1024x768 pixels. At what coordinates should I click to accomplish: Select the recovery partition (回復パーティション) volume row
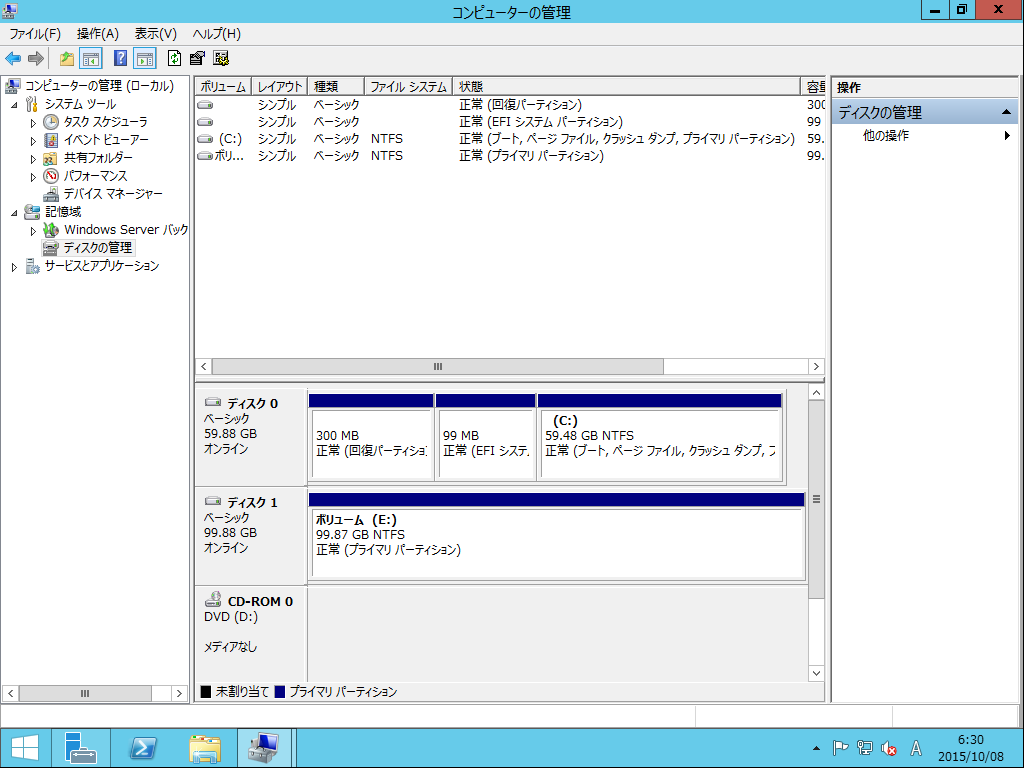pyautogui.click(x=509, y=104)
